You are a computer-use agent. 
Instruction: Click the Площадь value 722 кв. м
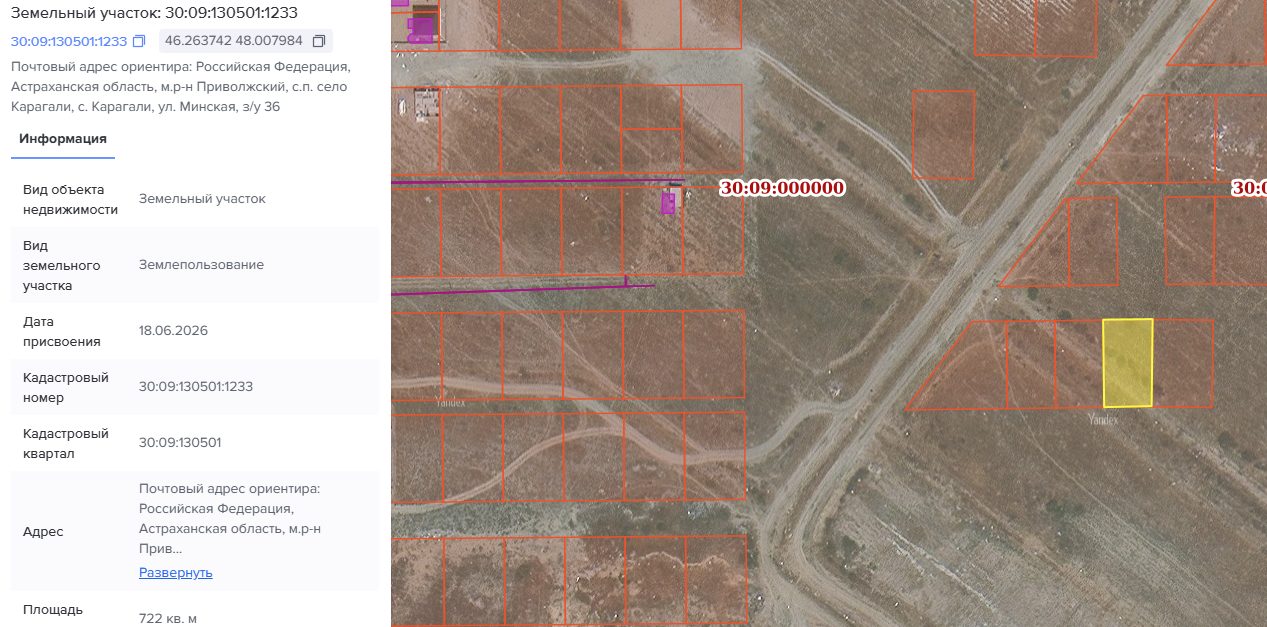168,619
